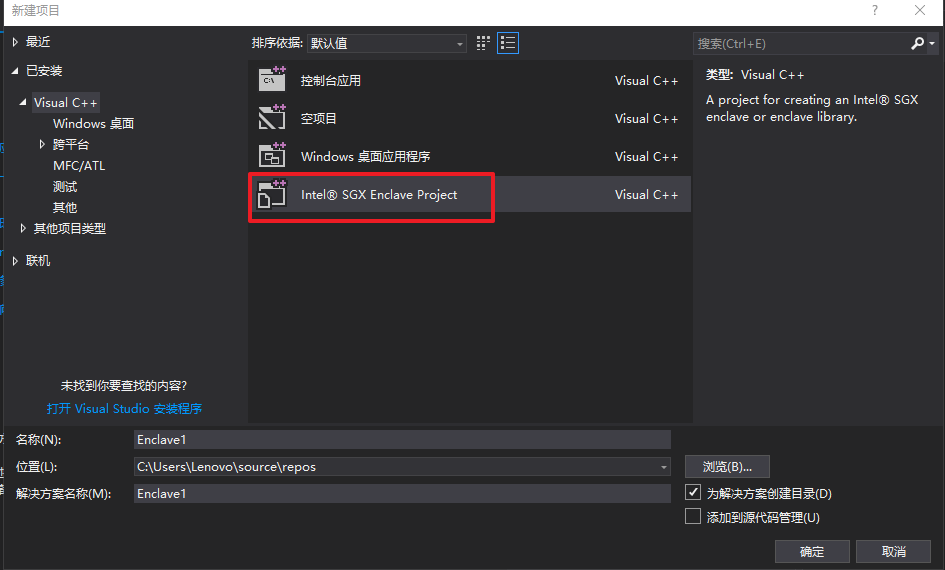Viewport: 945px width, 570px height.
Task: Click the 跨平台 tree label
Action: (71, 145)
